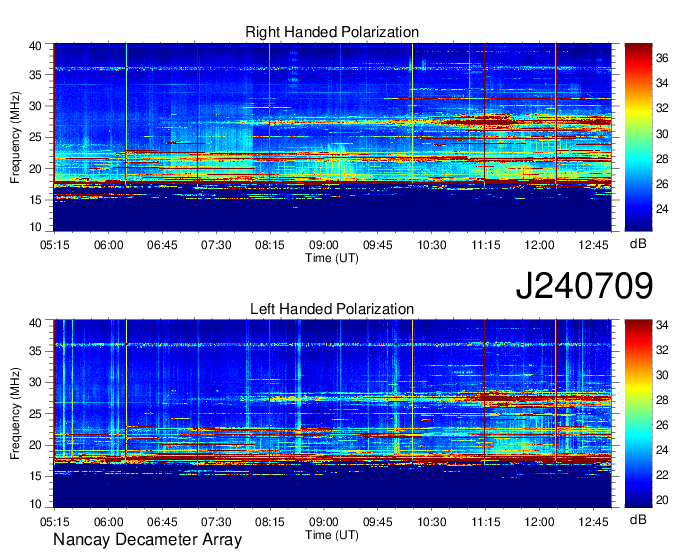Viewport: 680px width, 552px height.
Task: Click the 25 MHz tick of the Right Handed plot
Action: (36, 138)
